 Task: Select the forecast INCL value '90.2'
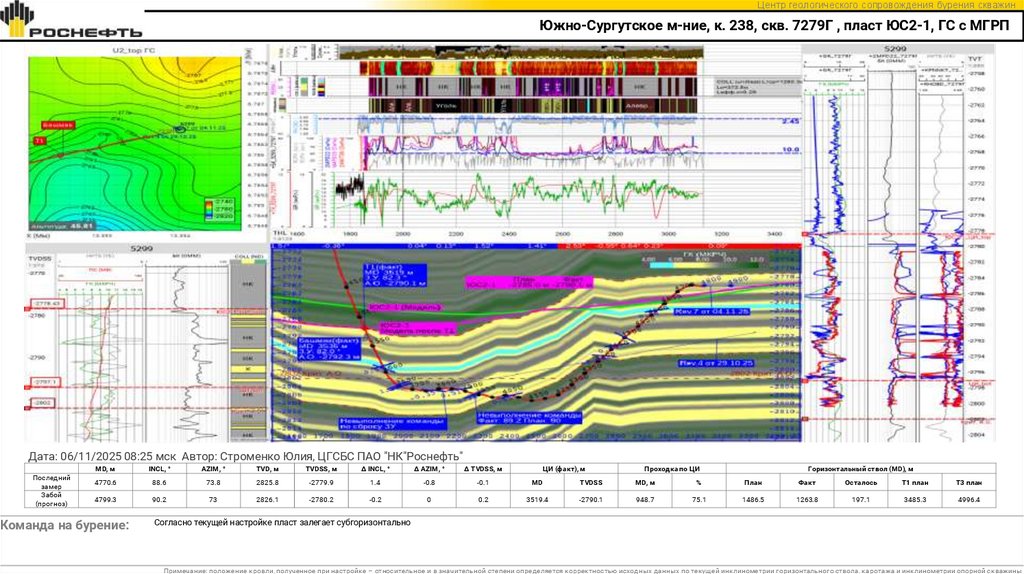tap(159, 500)
